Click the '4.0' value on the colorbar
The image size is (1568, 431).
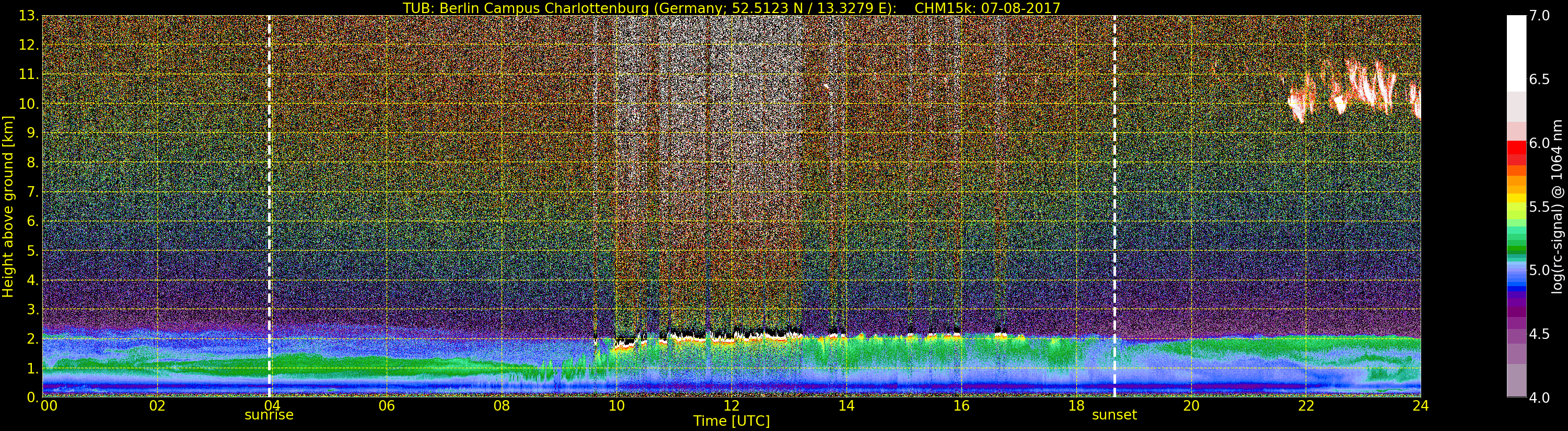pos(1539,398)
